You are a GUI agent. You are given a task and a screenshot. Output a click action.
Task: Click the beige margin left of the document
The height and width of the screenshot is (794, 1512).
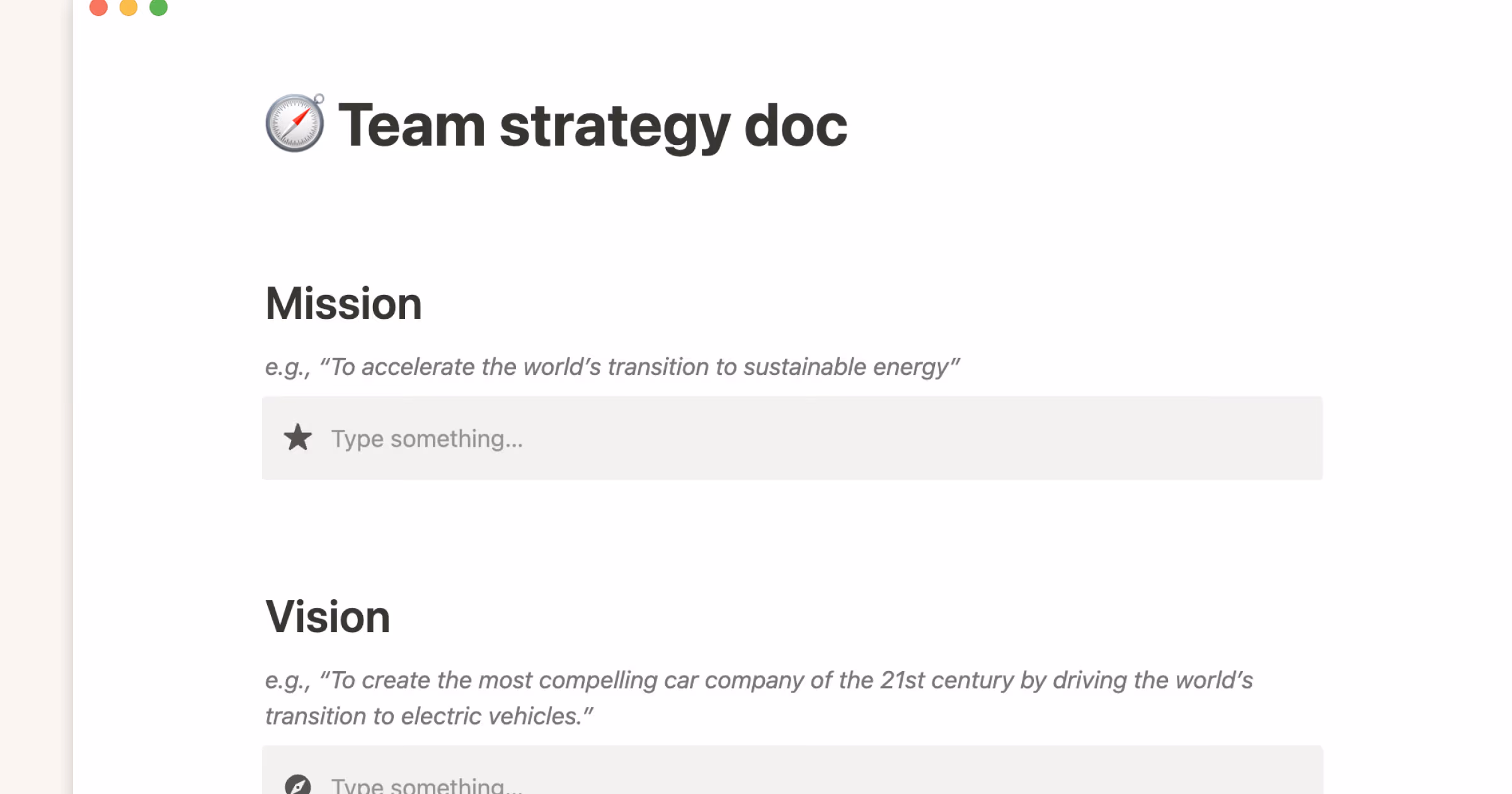coord(31,378)
